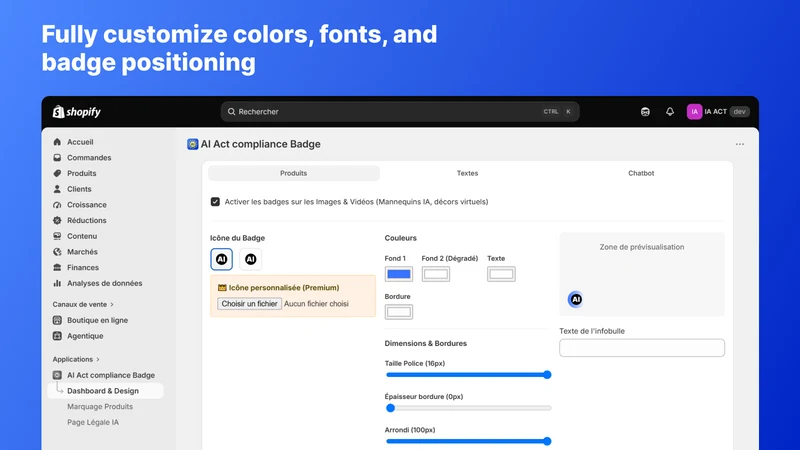Click the Analyses de données chart icon

57,283
